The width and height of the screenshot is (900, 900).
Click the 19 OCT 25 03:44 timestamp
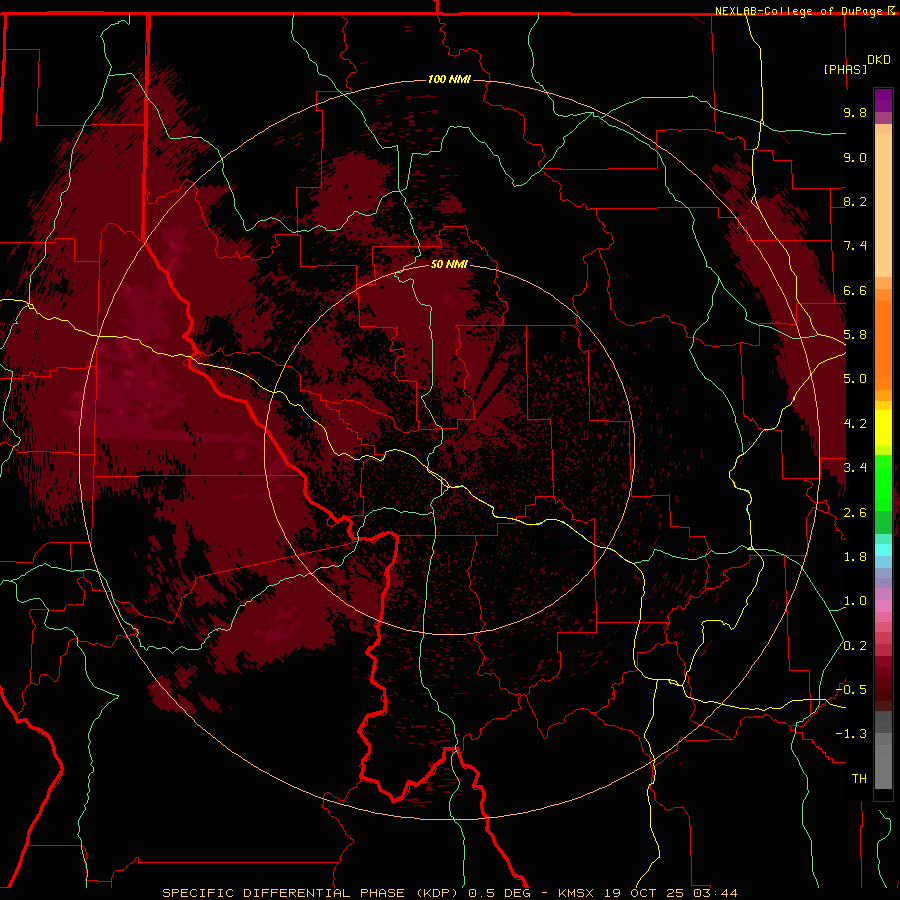670,893
